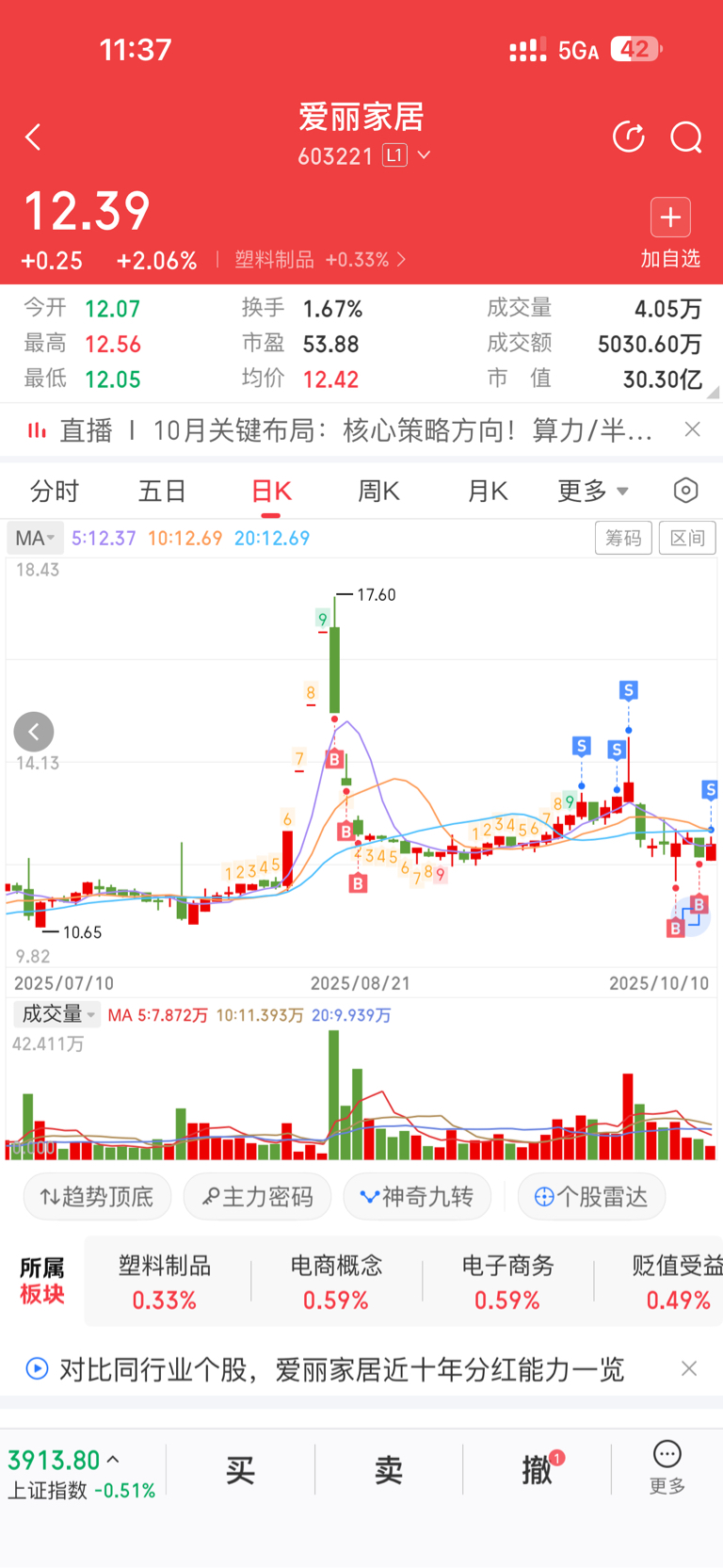The height and width of the screenshot is (1568, 723).
Task: Tap the 17.60 high price label
Action: click(377, 595)
